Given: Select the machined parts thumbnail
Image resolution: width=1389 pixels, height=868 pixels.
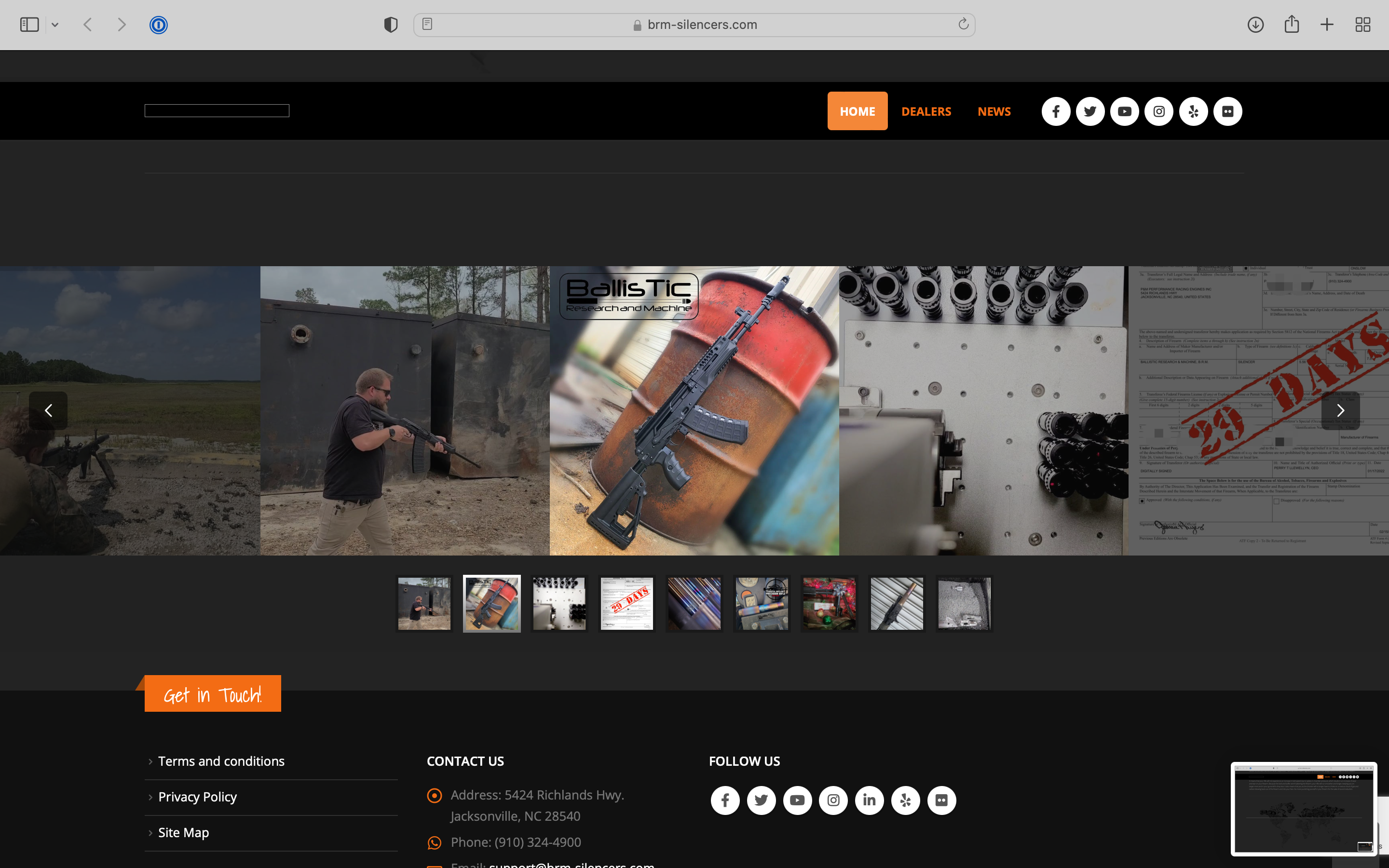Looking at the screenshot, I should [x=559, y=603].
